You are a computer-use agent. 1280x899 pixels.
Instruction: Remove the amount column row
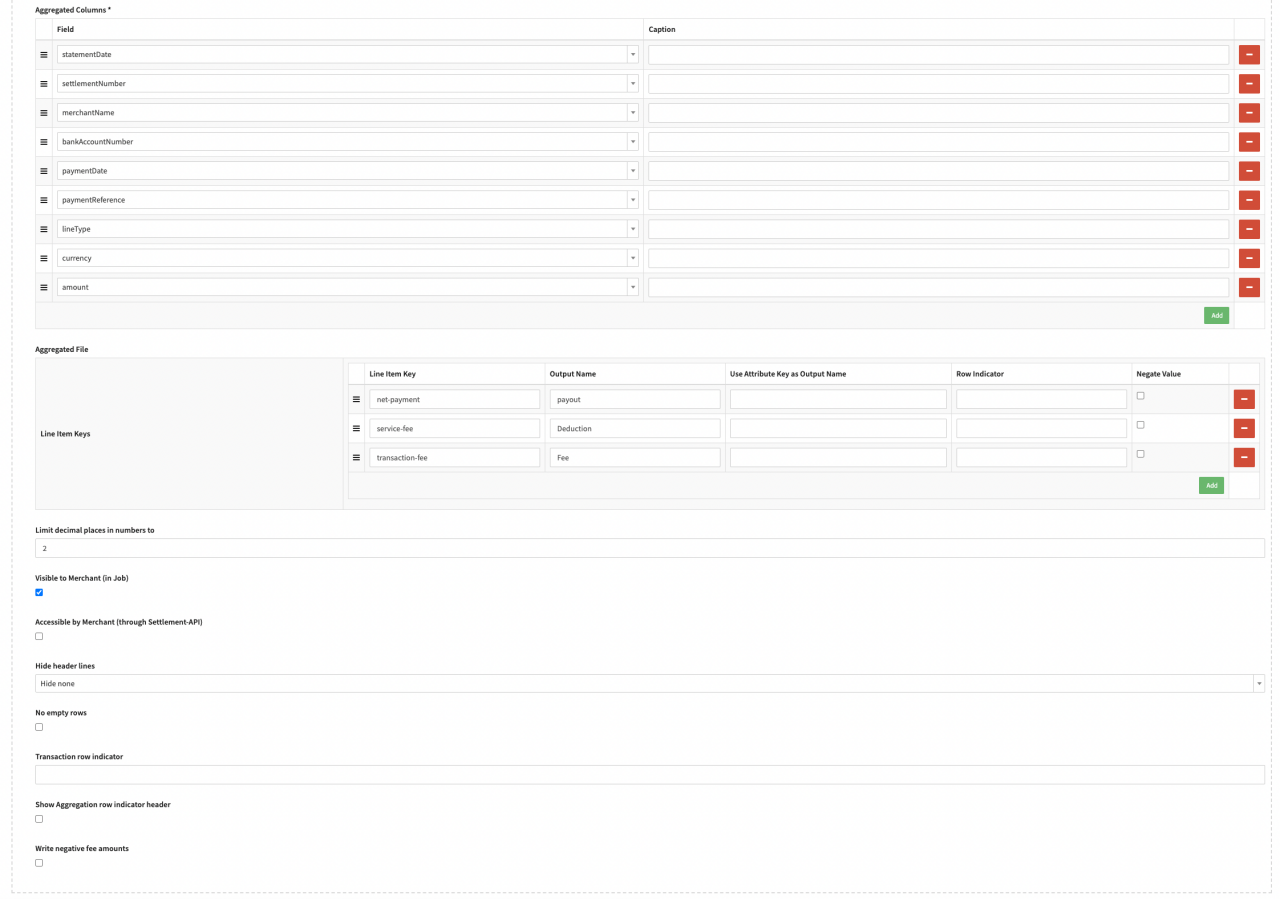point(1249,287)
